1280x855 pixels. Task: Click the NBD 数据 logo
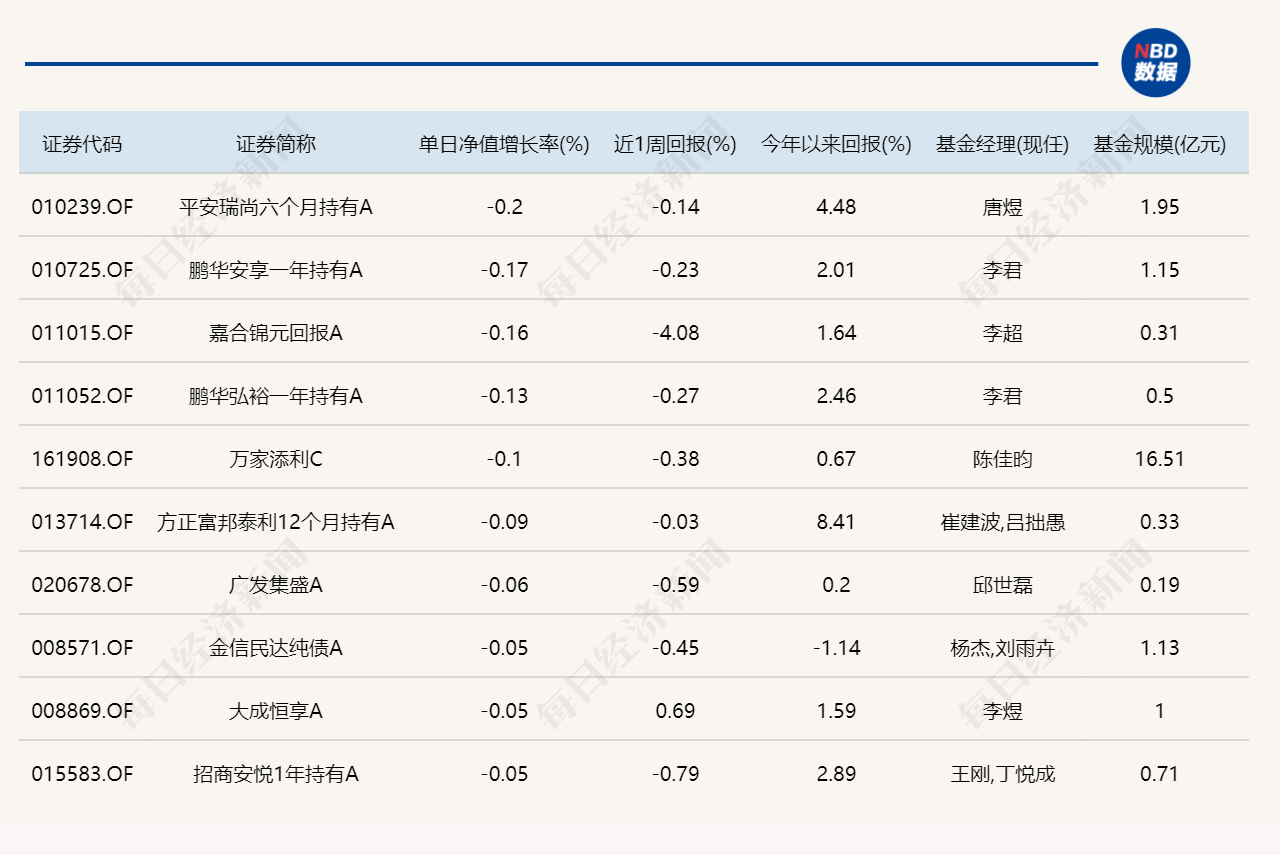1154,62
